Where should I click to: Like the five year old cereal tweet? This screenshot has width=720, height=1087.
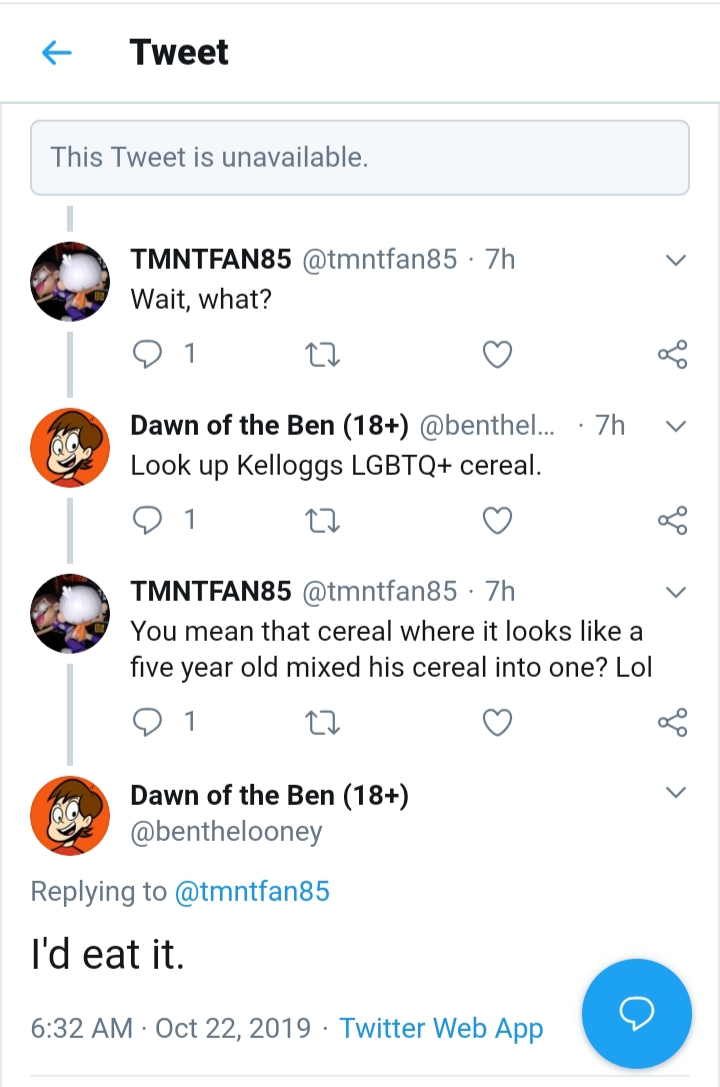point(497,722)
